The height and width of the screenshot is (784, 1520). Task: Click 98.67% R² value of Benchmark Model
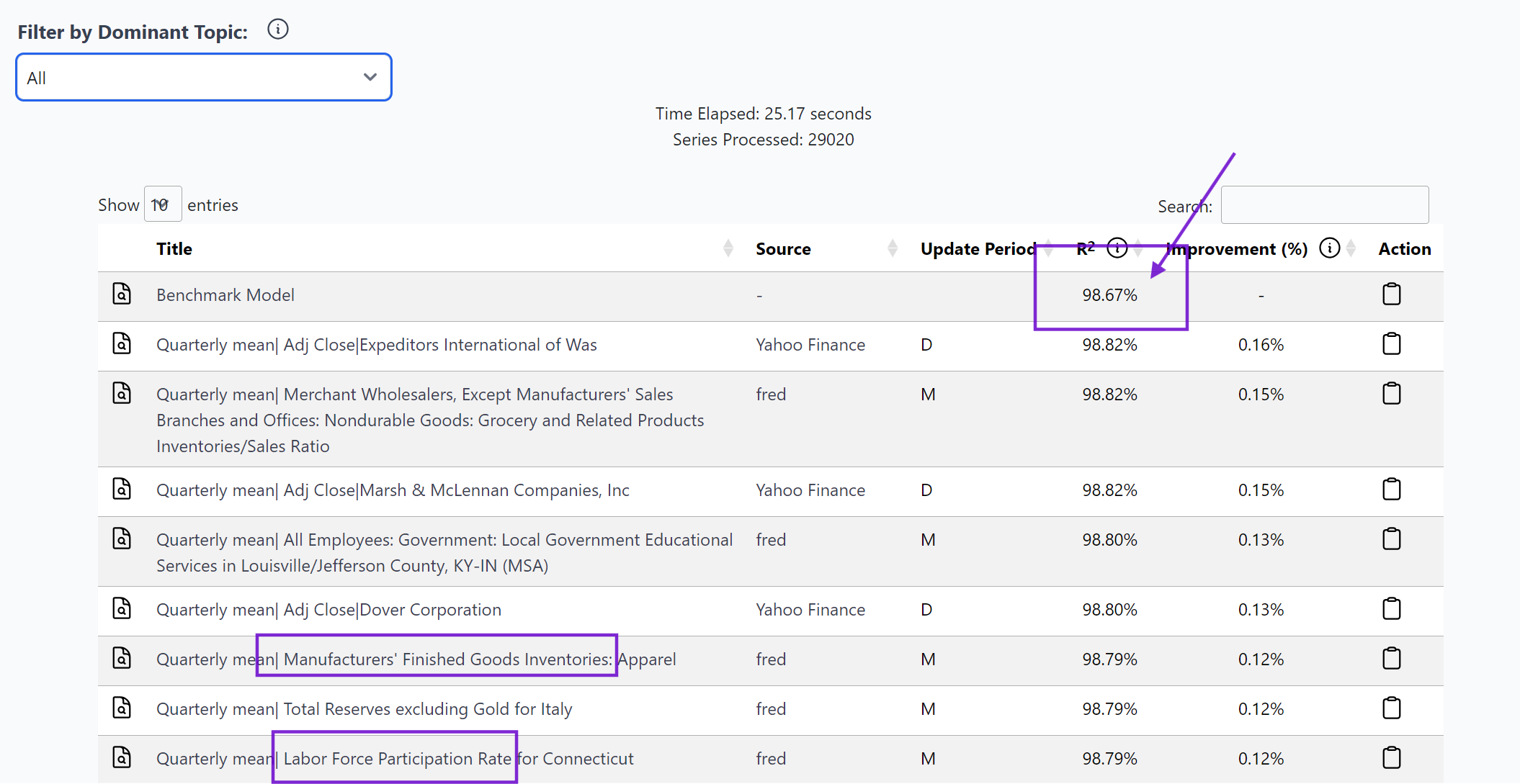click(1109, 295)
